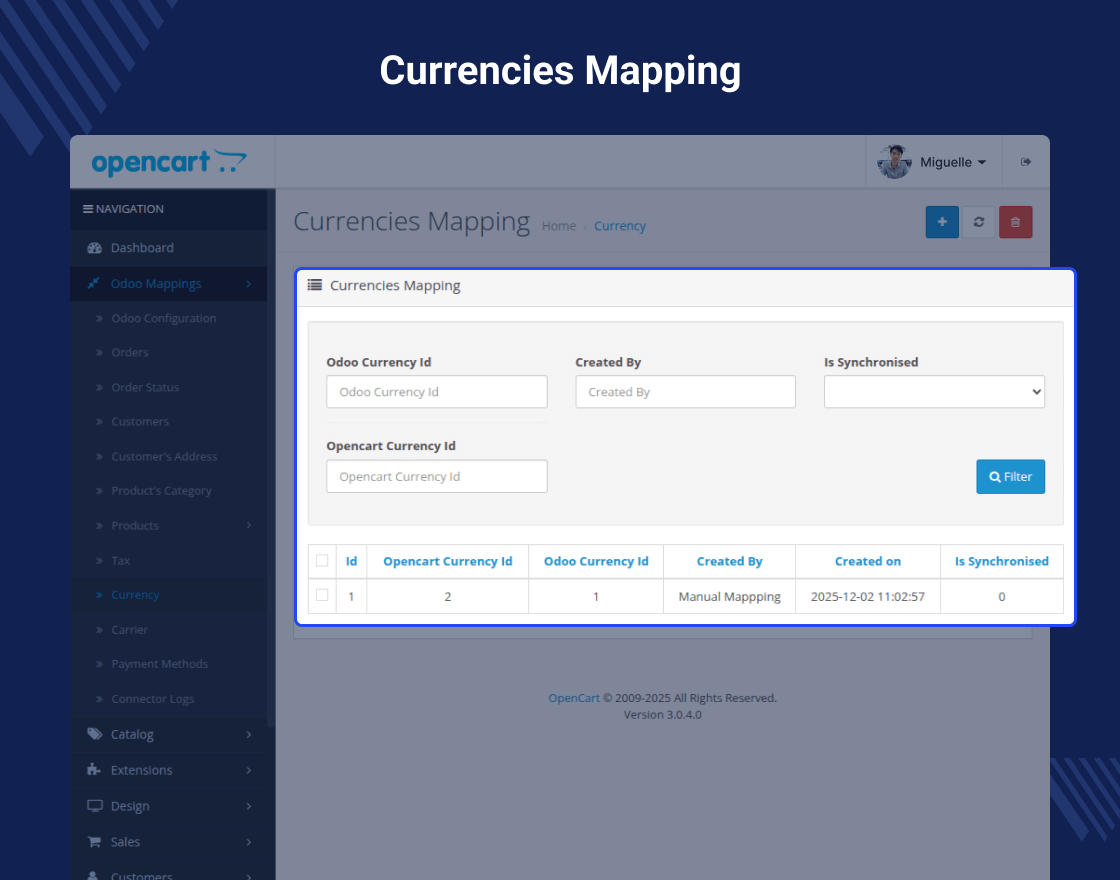Screen dimensions: 1120x880
Task: Sort by Created on column header
Action: 868,561
